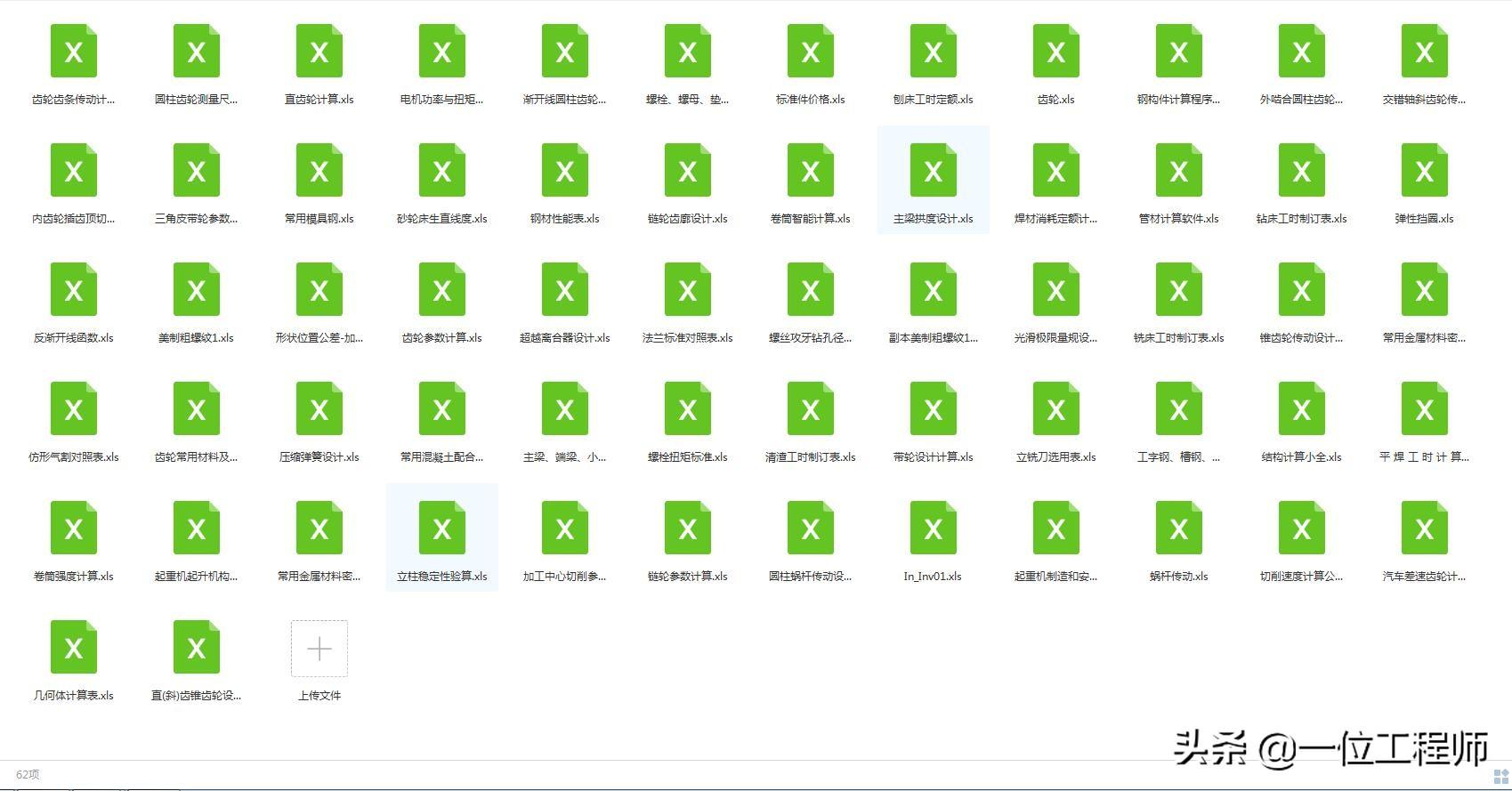Select the 结构计算小全.xls file icon
Image resolution: width=1512 pixels, height=791 pixels.
click(x=1302, y=409)
